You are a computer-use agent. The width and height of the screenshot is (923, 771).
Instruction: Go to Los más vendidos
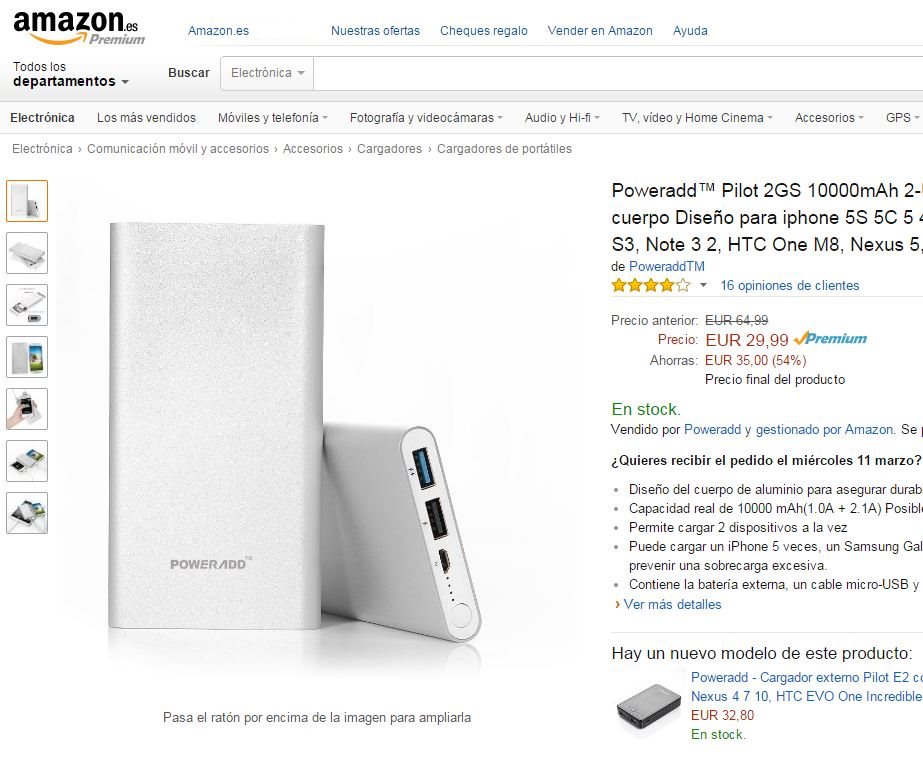click(146, 118)
